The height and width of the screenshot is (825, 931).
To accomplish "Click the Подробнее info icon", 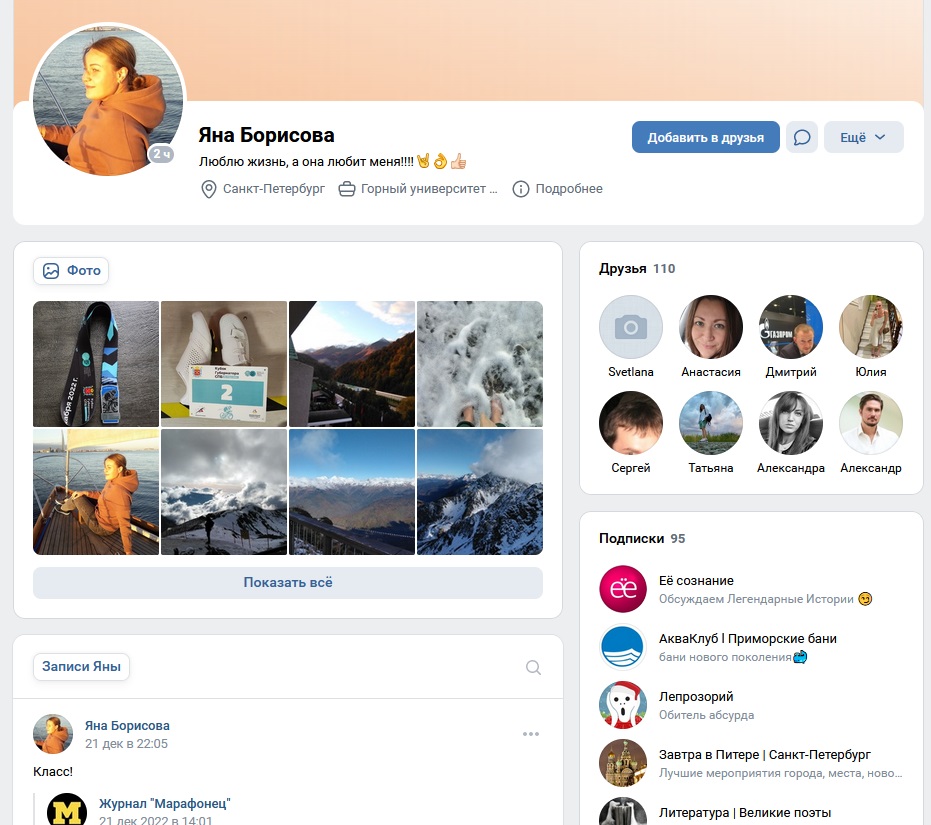I will (x=521, y=189).
